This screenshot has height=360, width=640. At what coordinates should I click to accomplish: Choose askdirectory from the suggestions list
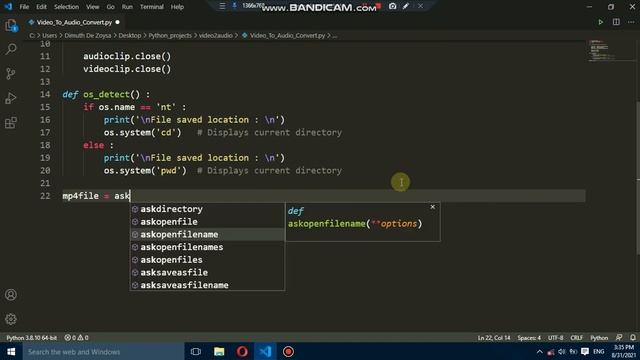(x=207, y=209)
